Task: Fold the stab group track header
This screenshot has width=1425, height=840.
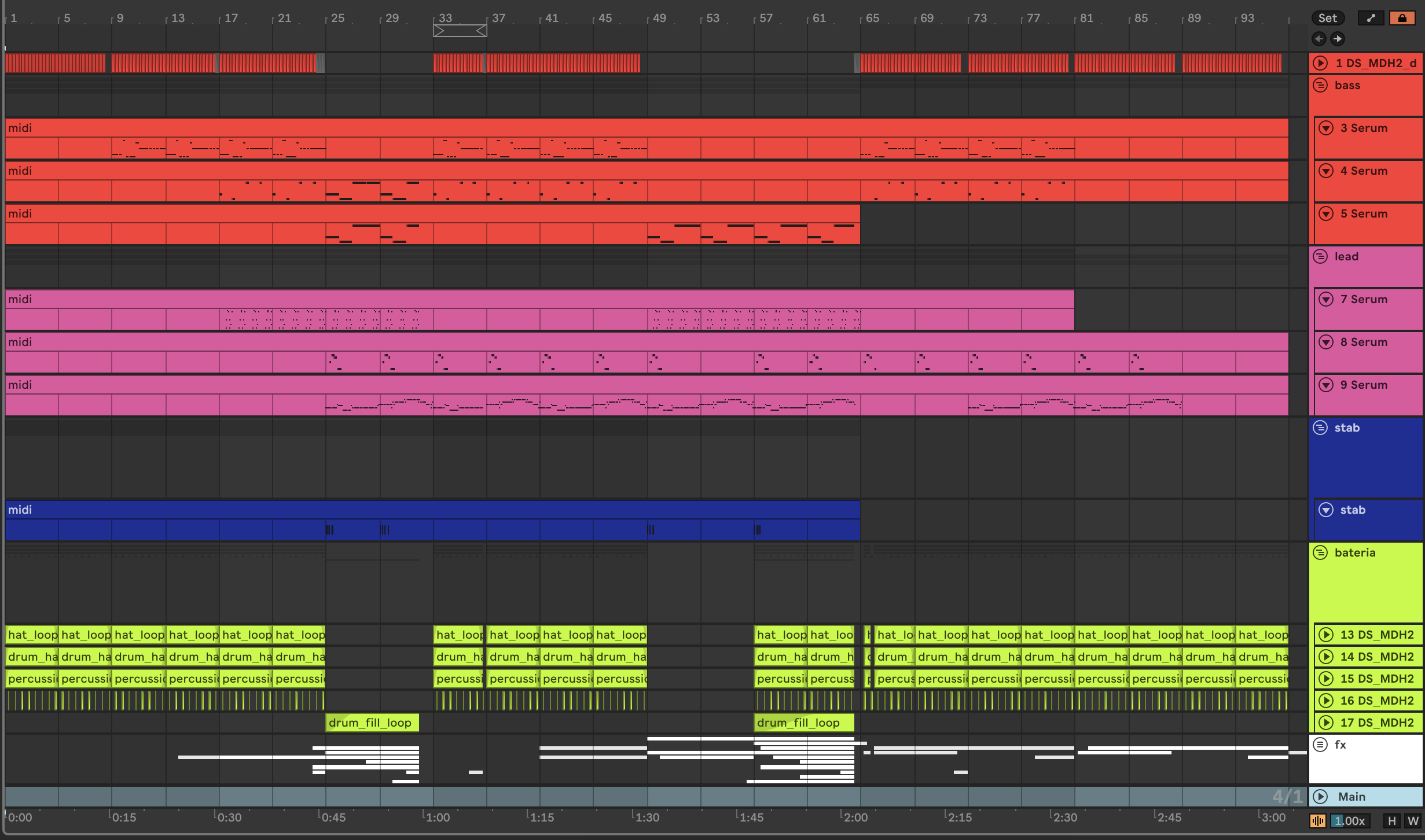Action: [x=1320, y=428]
